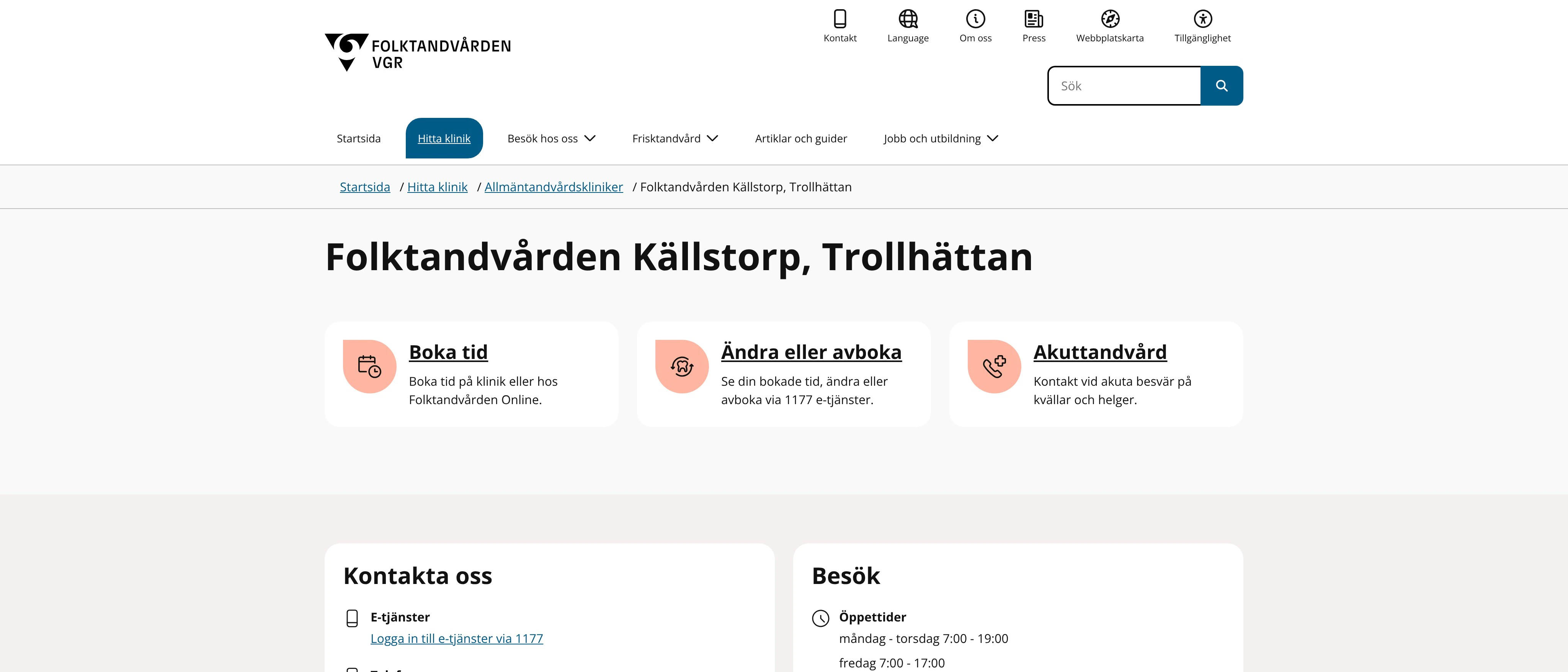
Task: Click 'måndag - torsdag 7:00 - 19:00' text
Action: [923, 639]
